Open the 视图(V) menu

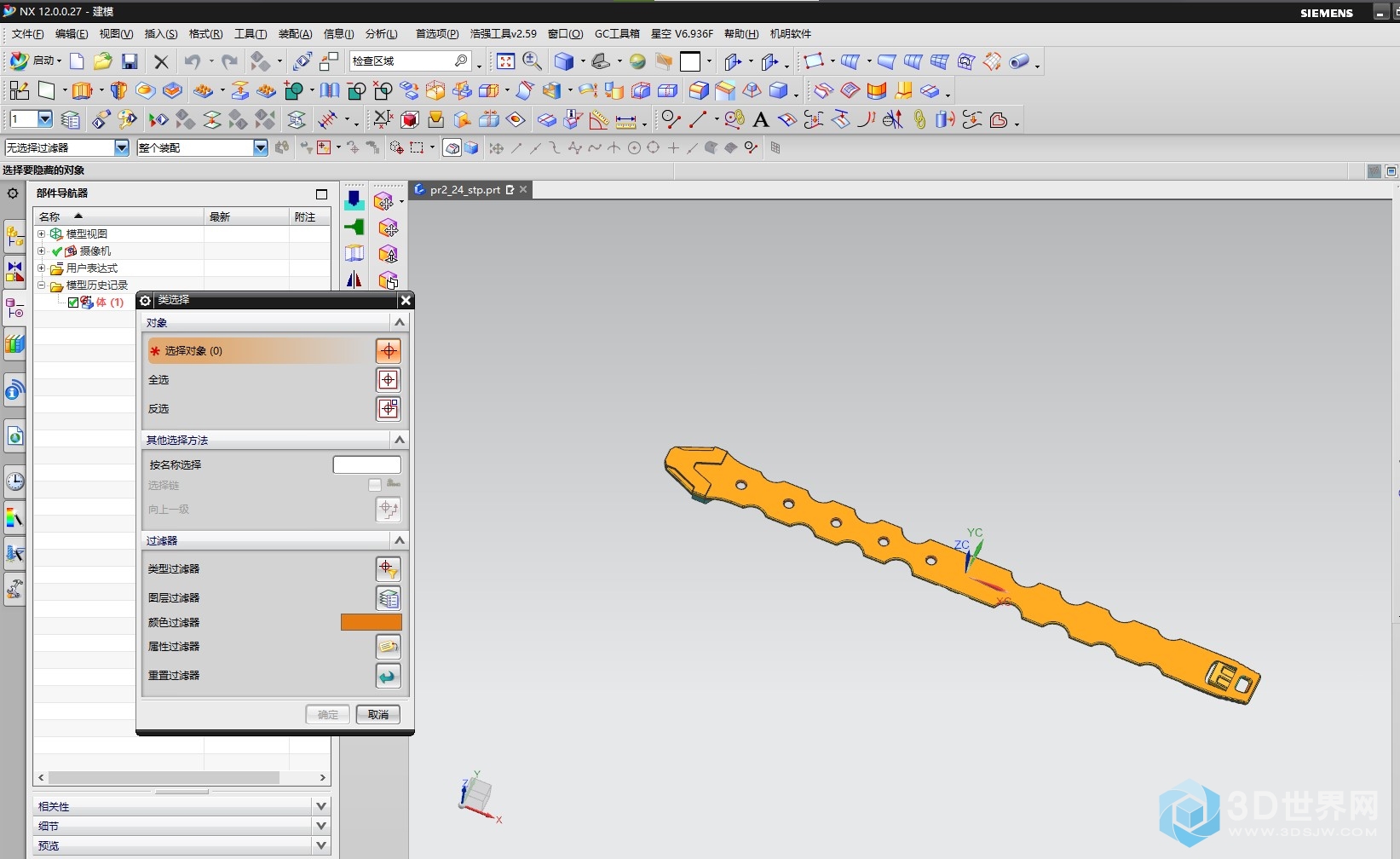click(116, 34)
